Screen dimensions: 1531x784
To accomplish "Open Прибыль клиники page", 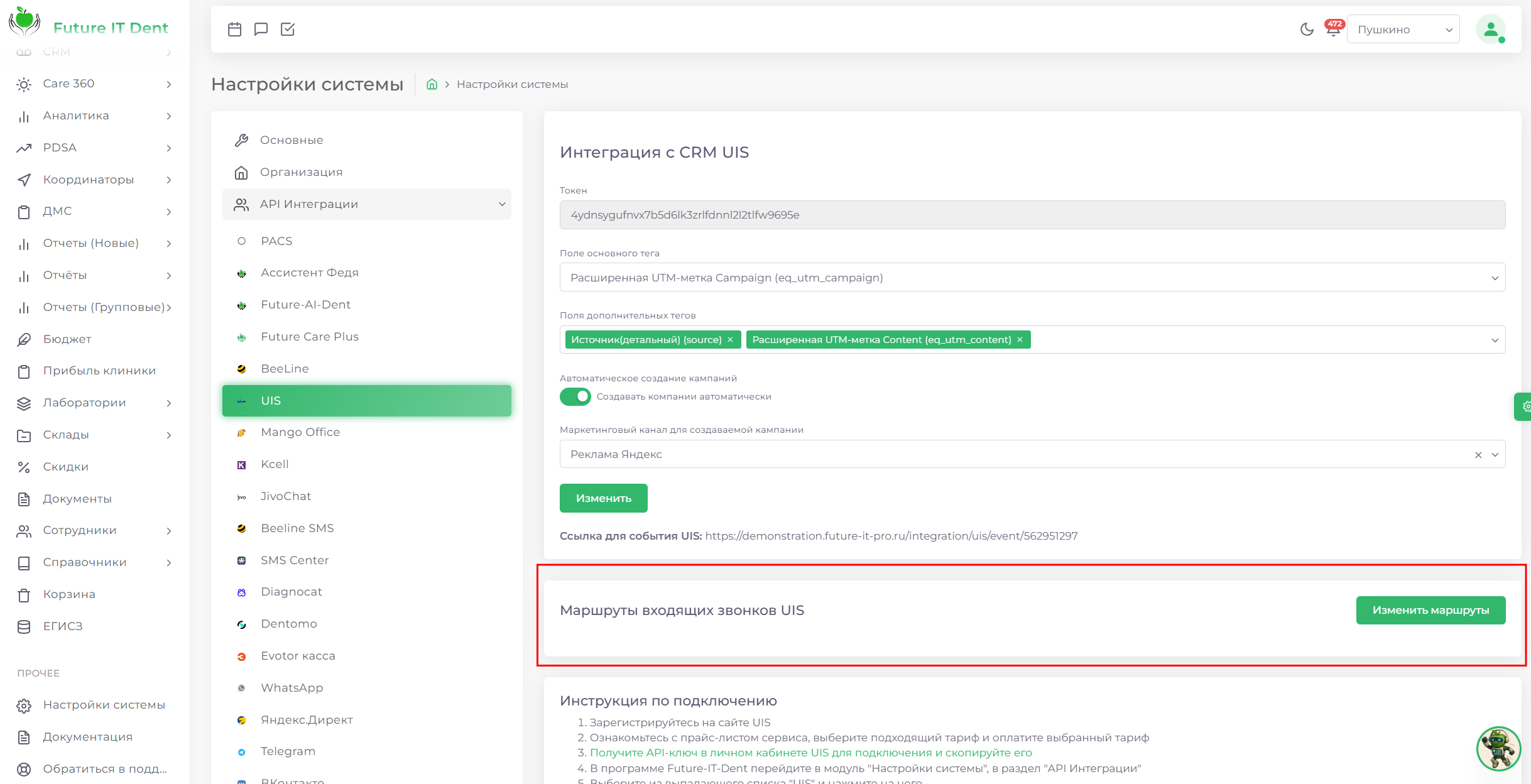I will (x=94, y=371).
